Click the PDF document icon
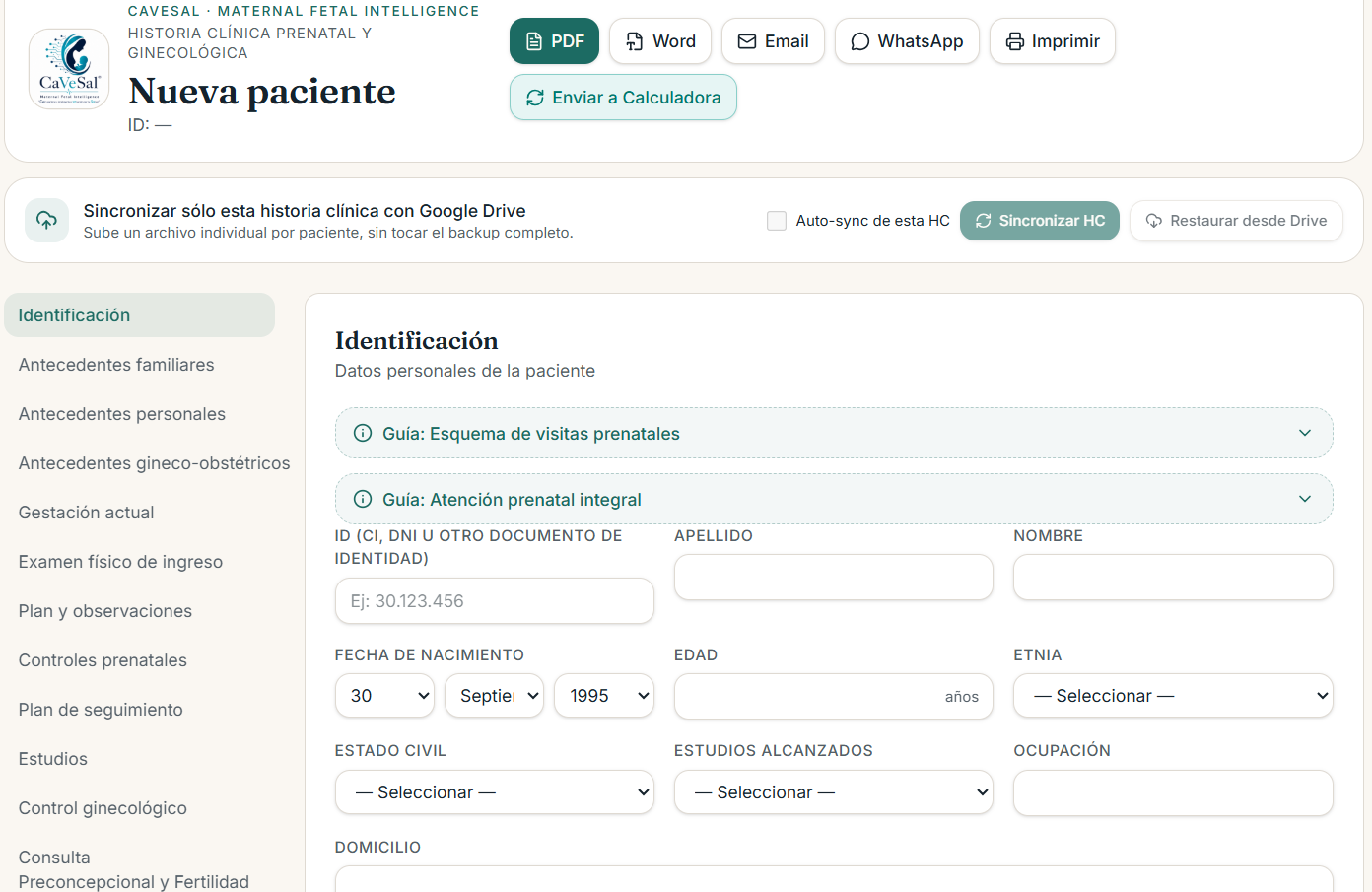 (x=534, y=41)
